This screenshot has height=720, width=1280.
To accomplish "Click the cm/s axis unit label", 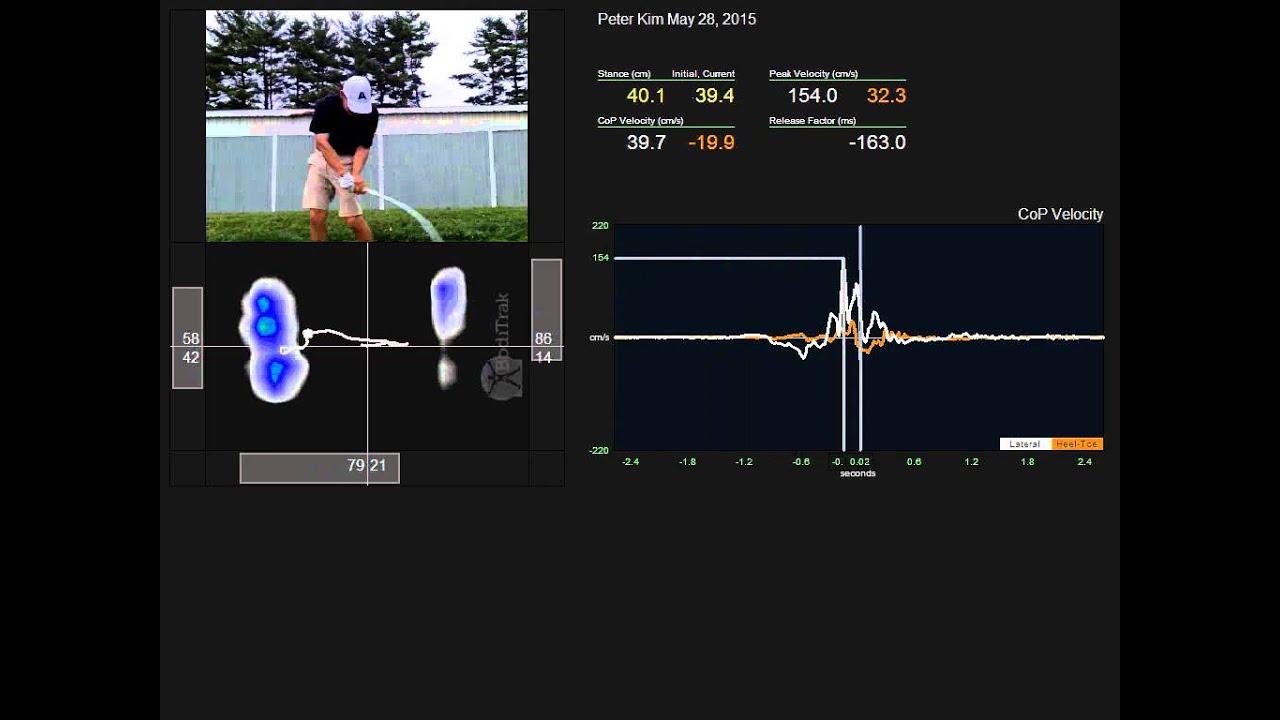I will coord(599,338).
